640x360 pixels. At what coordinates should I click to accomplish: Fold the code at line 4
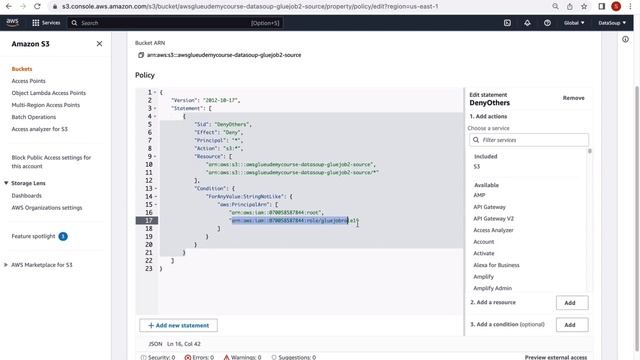156,116
